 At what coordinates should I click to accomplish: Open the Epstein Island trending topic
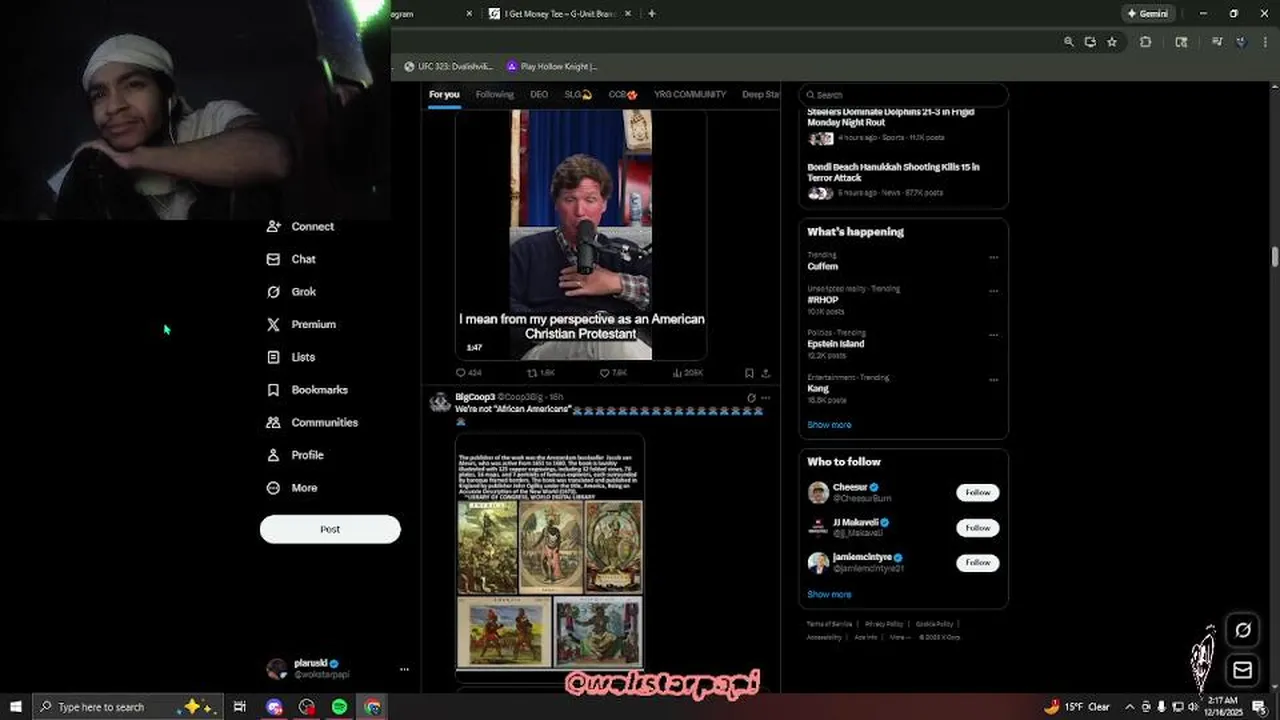point(835,344)
